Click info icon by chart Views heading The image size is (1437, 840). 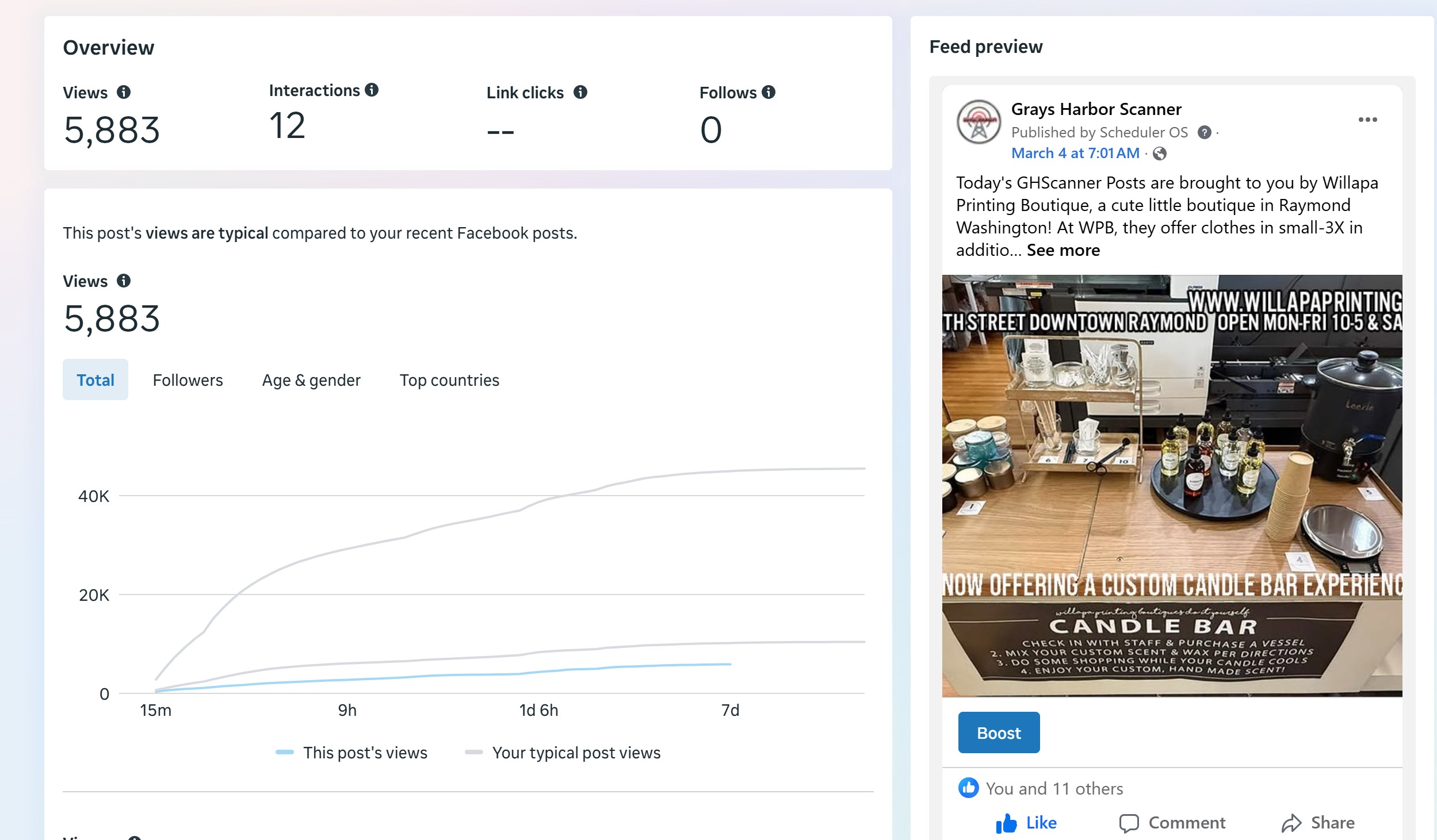click(123, 281)
